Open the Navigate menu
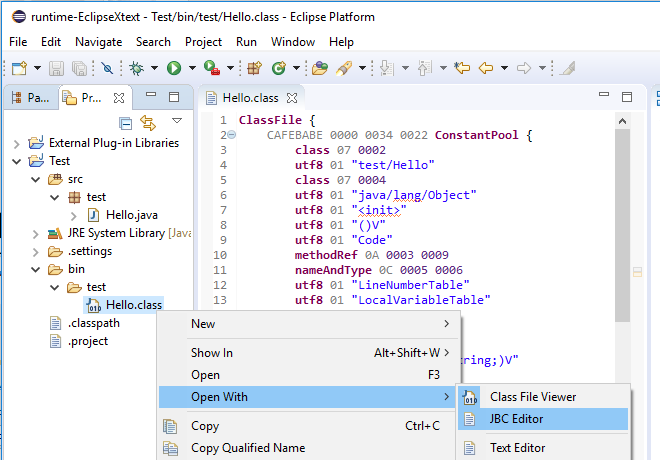This screenshot has height=460, width=660. coord(98,42)
